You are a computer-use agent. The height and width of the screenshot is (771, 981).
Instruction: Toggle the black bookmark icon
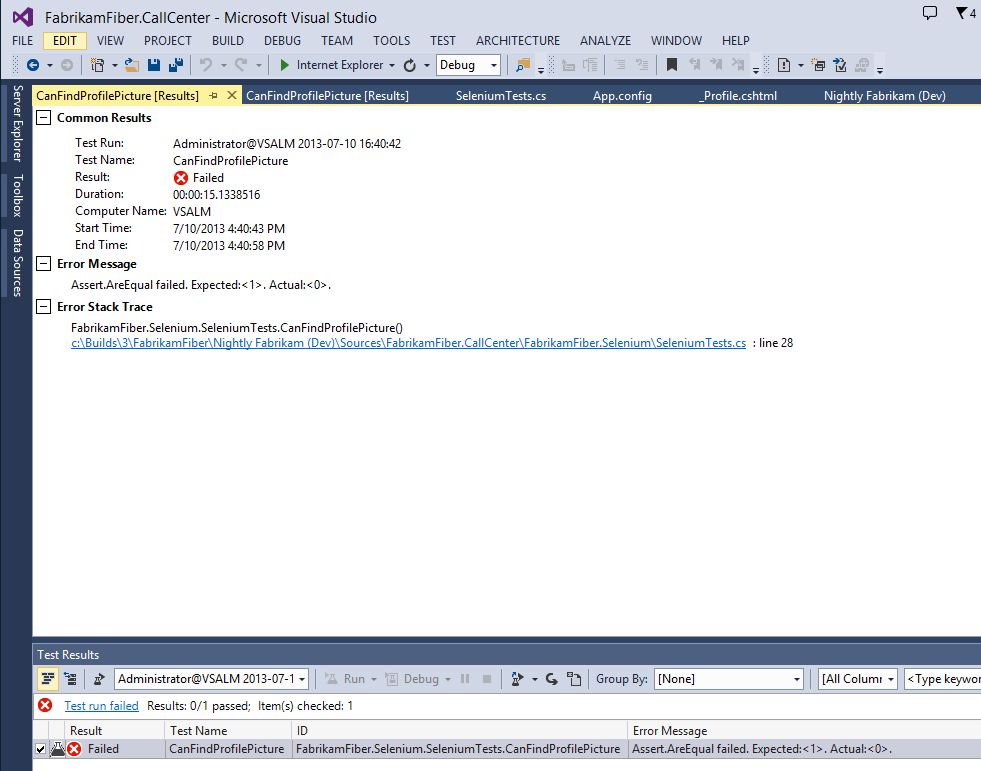point(672,64)
